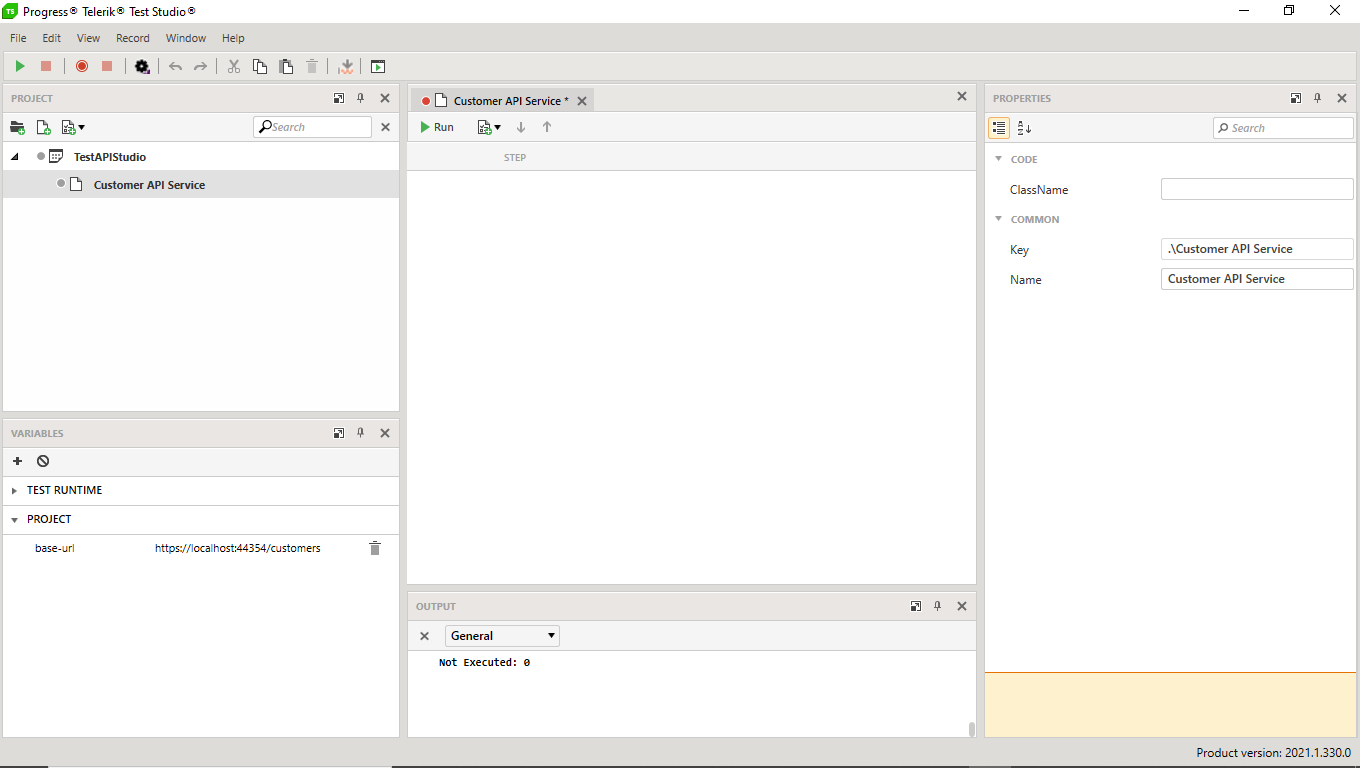Open the settings gear icon in toolbar

142,66
